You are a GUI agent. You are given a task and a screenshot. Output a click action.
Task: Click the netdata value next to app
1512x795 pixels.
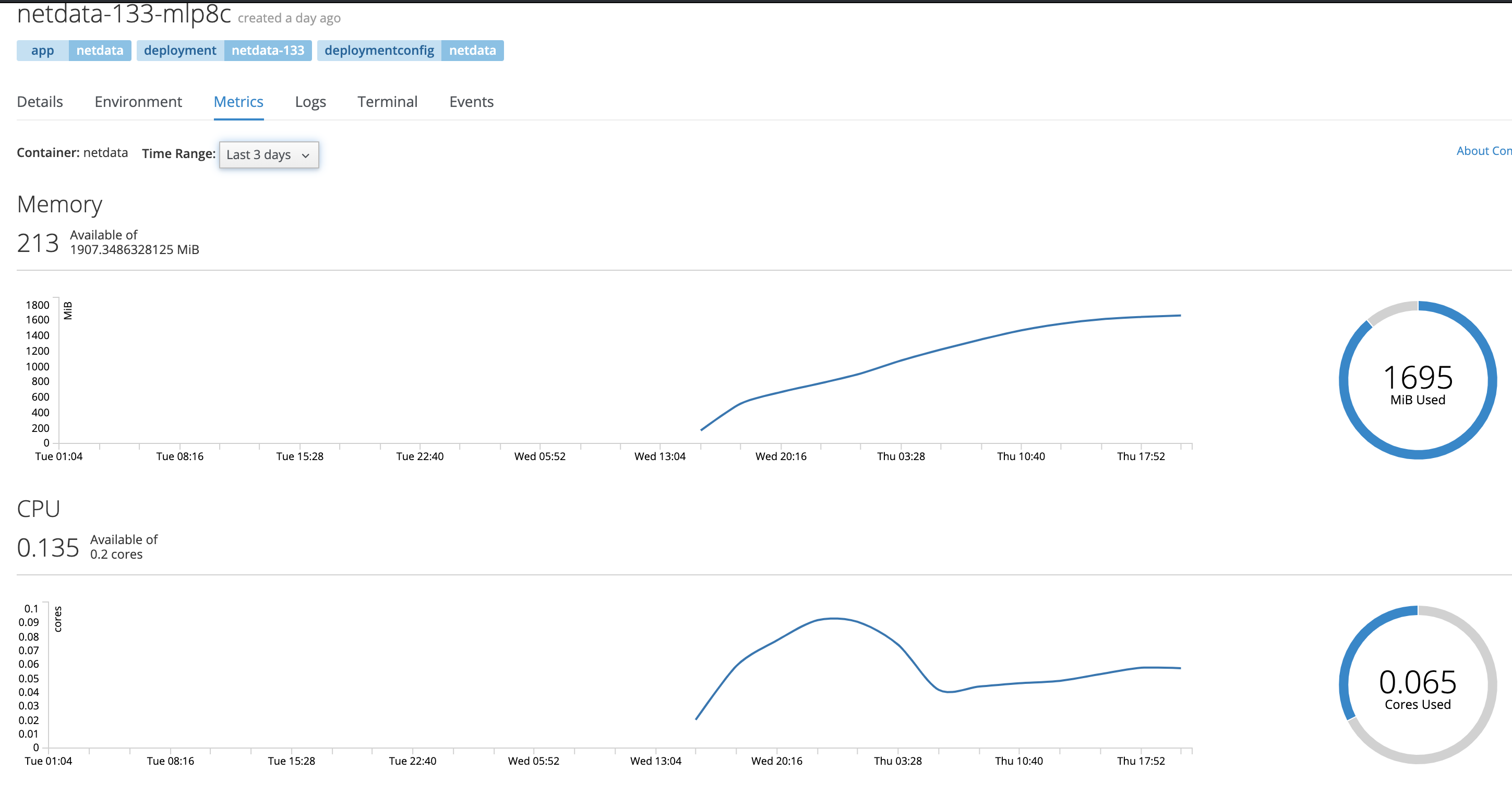[100, 51]
